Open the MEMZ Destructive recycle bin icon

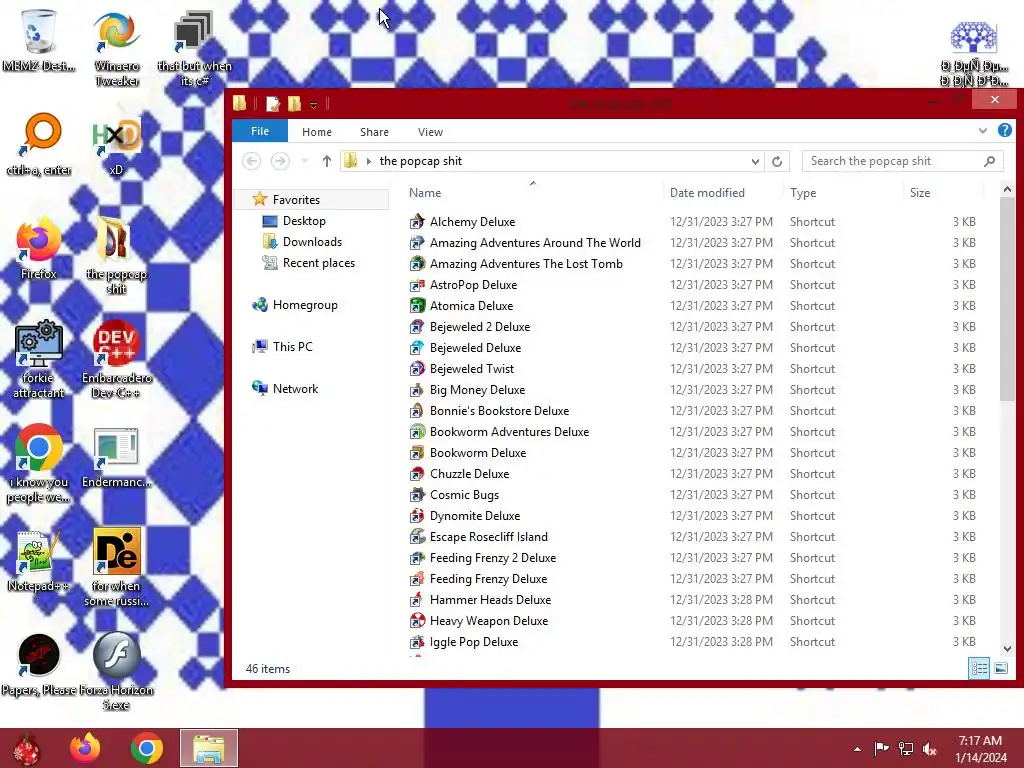(39, 40)
